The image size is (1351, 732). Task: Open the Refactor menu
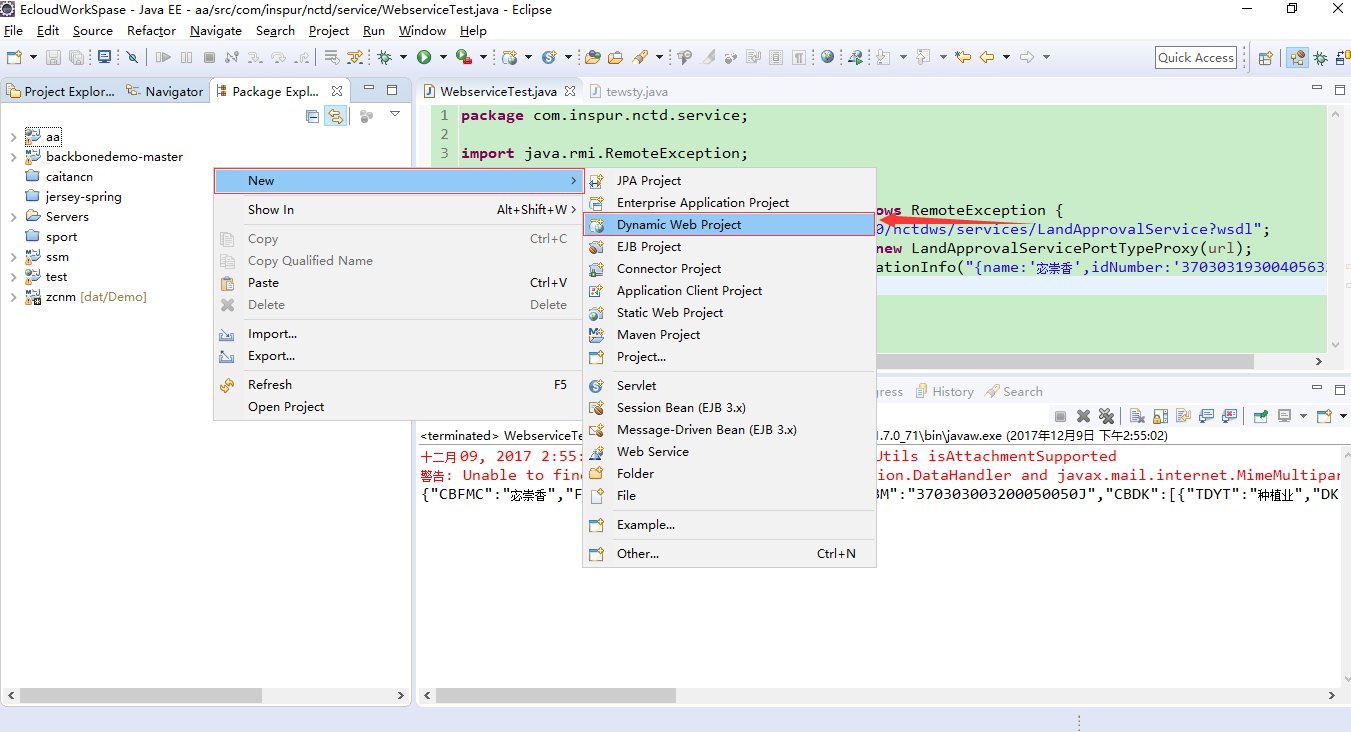click(x=151, y=31)
